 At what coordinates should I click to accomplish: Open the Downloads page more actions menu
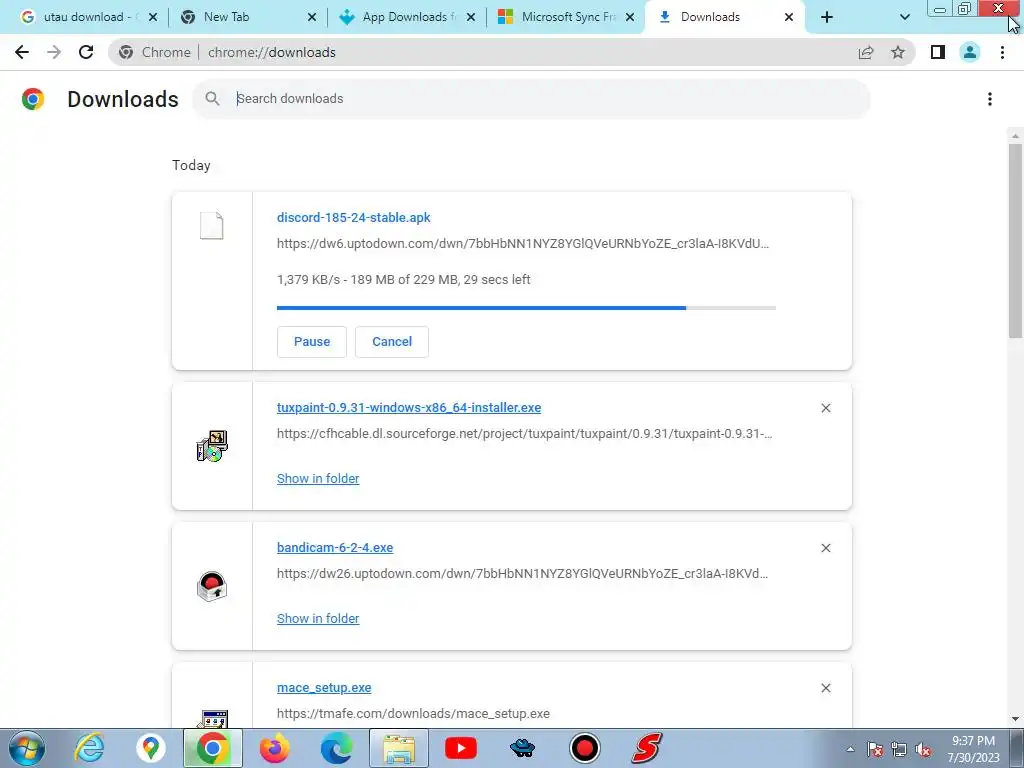coord(990,99)
